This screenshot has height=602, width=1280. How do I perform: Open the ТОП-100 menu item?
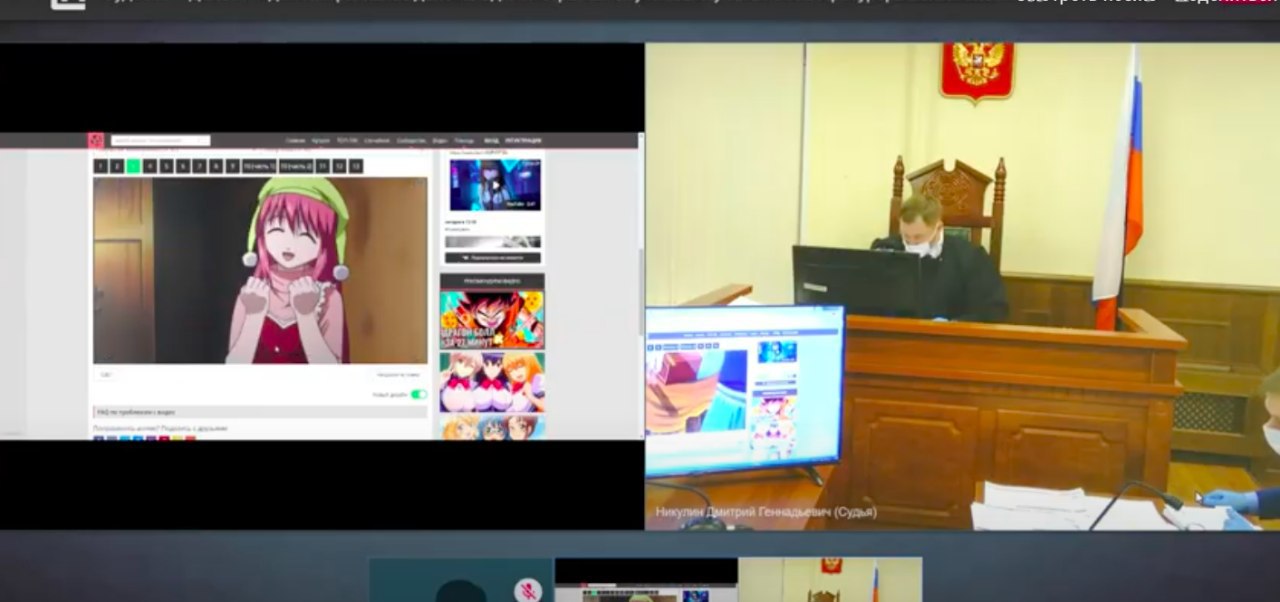tap(347, 141)
